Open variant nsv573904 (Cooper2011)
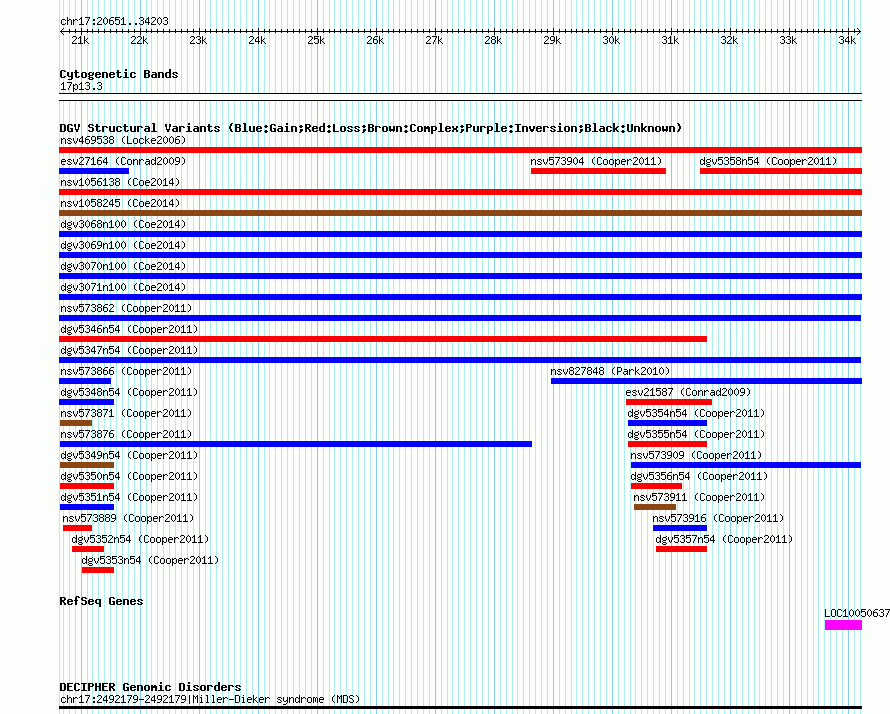Screen dimensions: 890x714 pos(597,161)
